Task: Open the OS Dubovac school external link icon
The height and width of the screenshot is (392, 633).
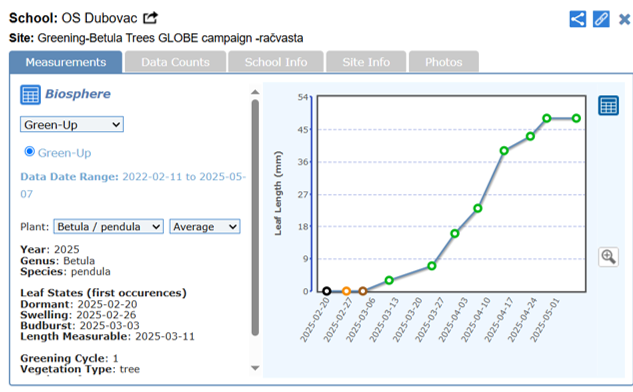Action: [x=151, y=18]
